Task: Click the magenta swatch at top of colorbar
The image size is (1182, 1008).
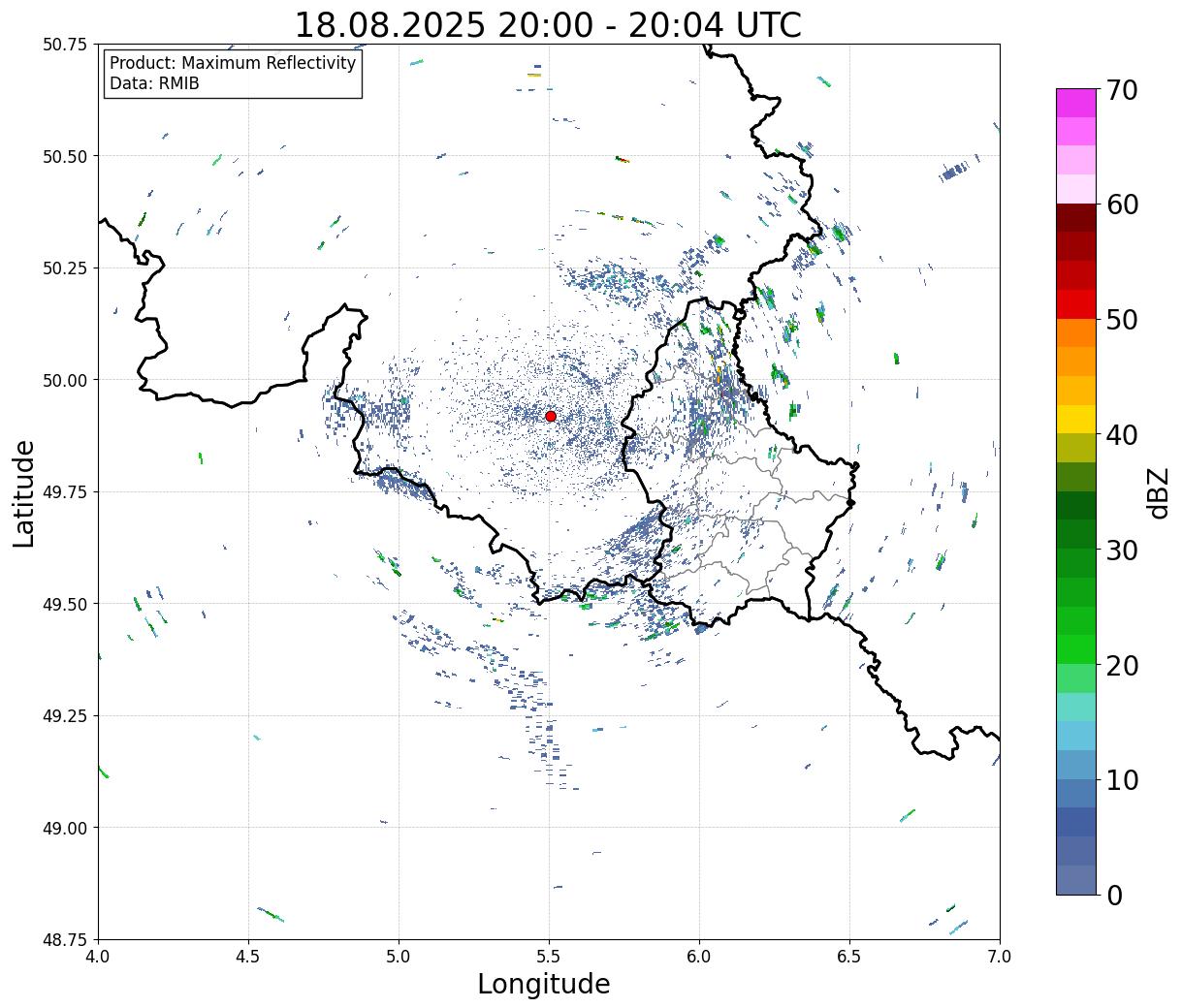Action: pos(1076,104)
